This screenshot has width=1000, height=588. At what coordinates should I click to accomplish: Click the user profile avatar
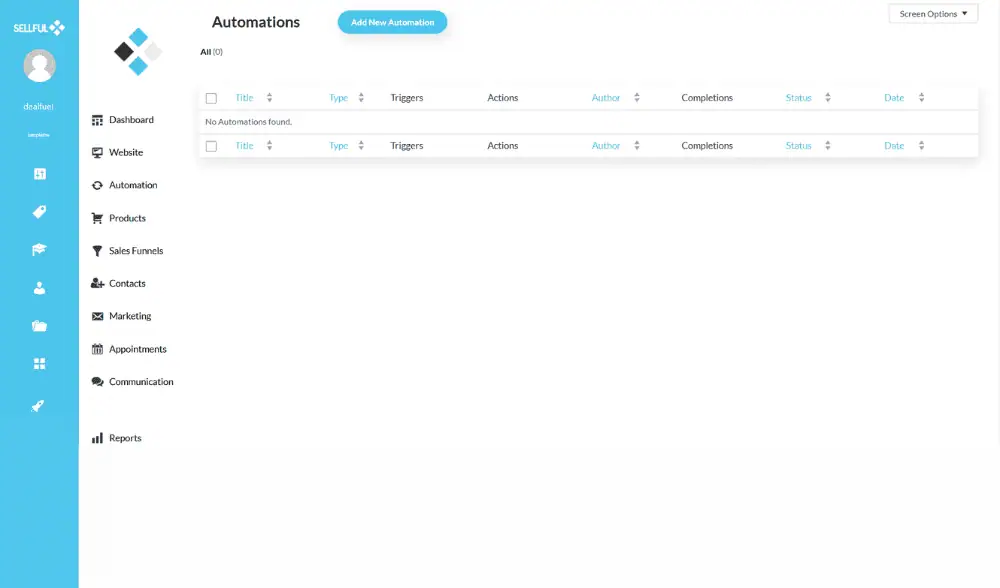(39, 66)
